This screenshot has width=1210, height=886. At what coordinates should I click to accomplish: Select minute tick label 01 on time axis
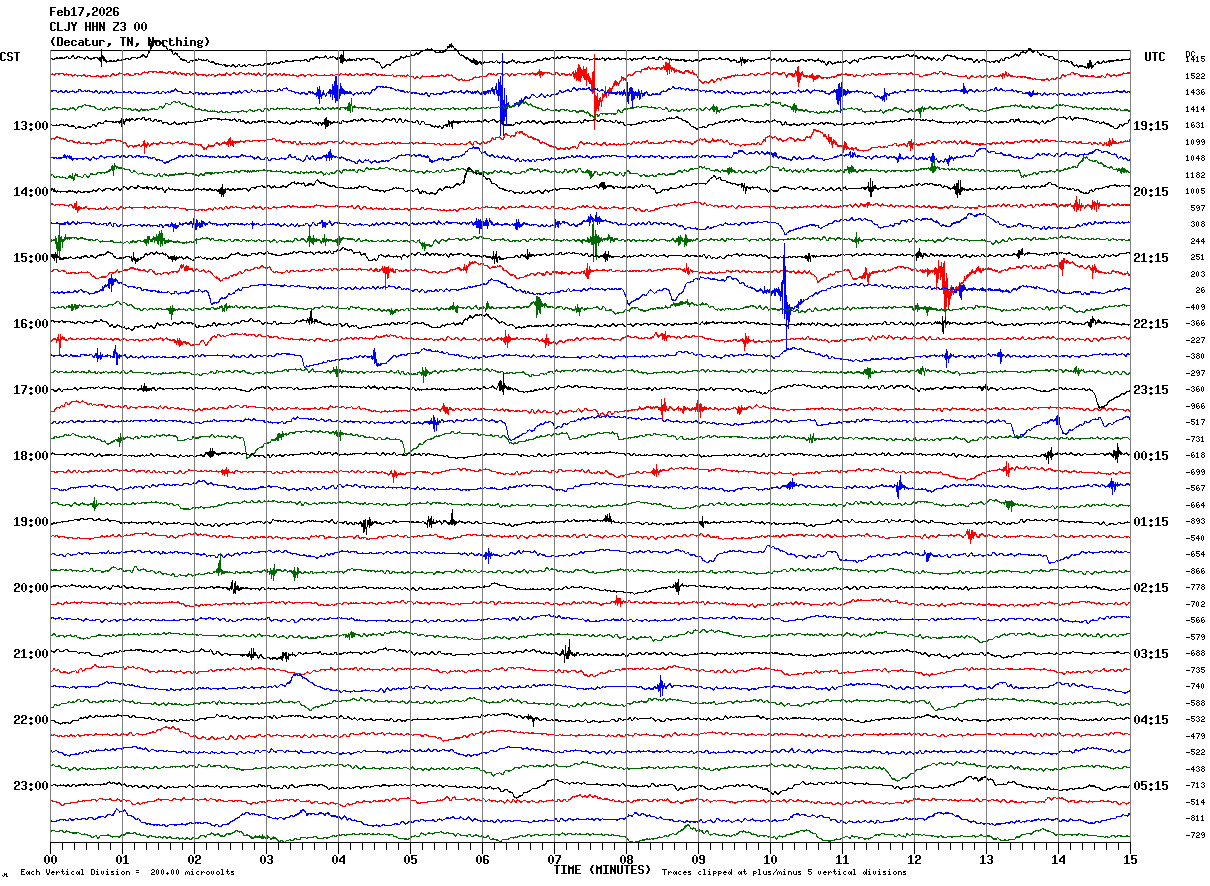pos(122,859)
